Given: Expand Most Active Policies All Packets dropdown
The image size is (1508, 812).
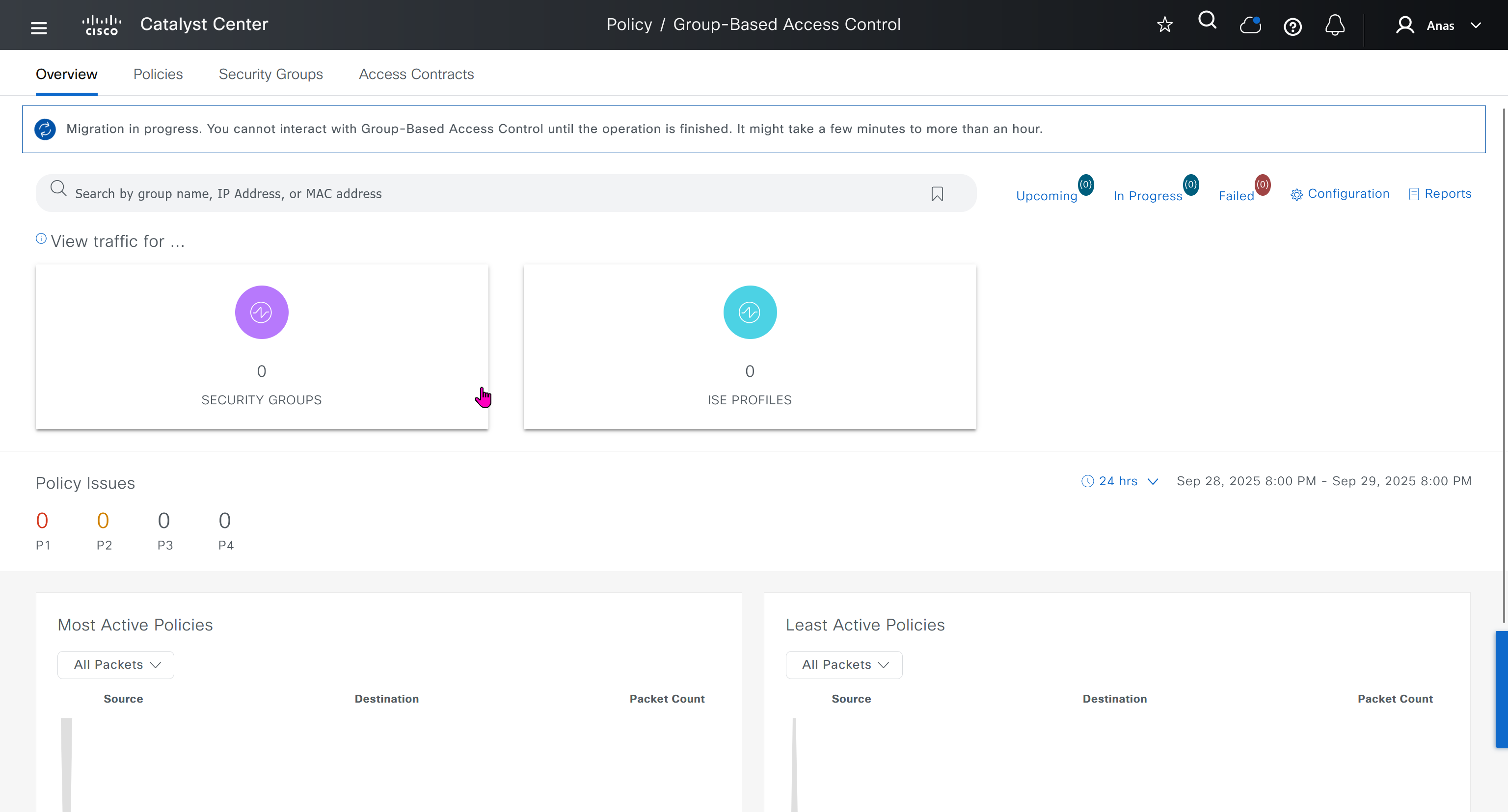Looking at the screenshot, I should pos(116,665).
